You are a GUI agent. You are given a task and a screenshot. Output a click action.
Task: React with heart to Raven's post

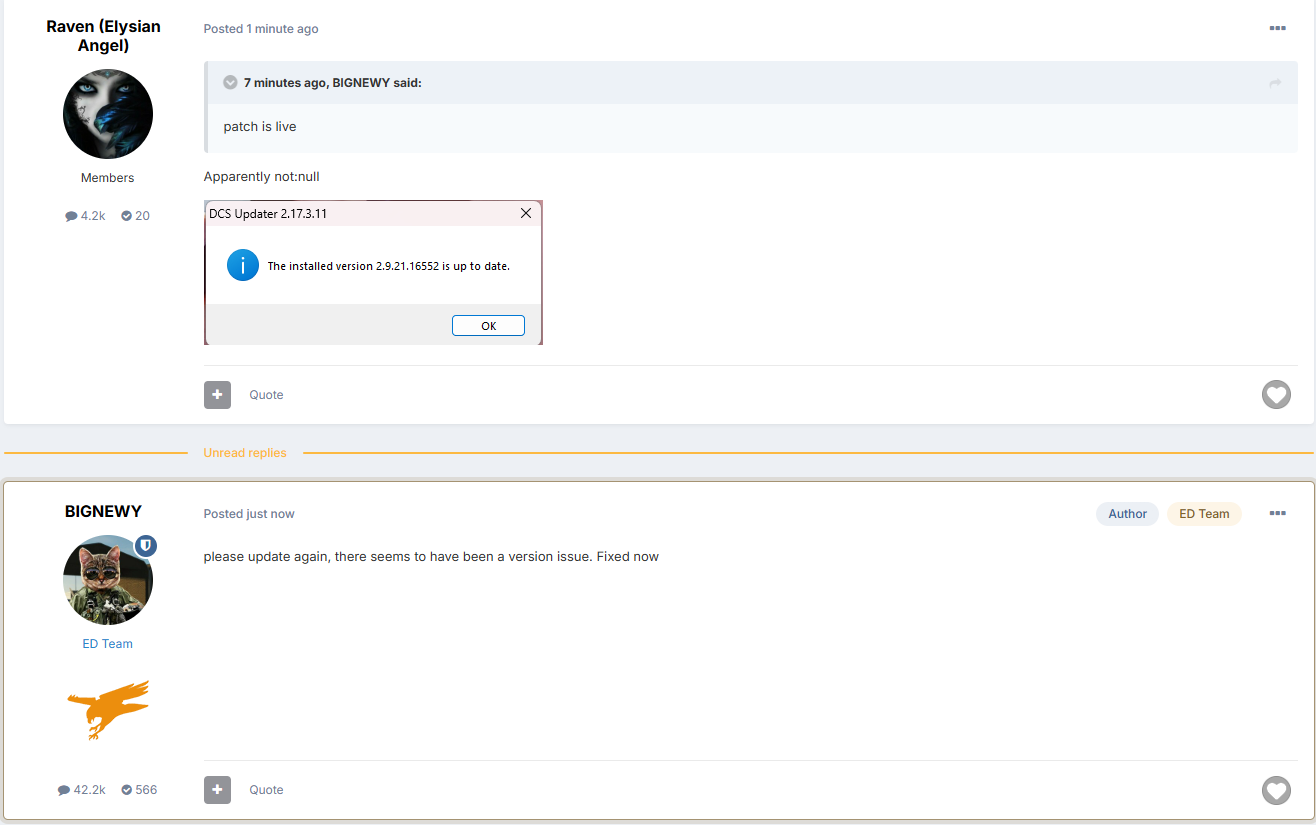coord(1276,395)
